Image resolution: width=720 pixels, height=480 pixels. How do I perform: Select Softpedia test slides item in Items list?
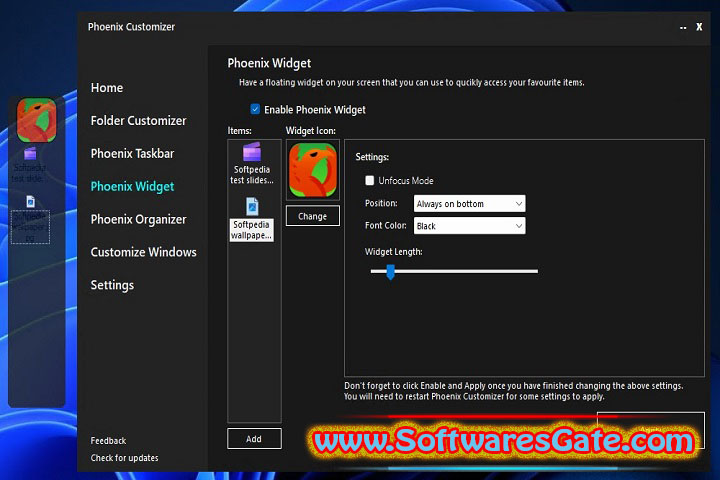252,164
